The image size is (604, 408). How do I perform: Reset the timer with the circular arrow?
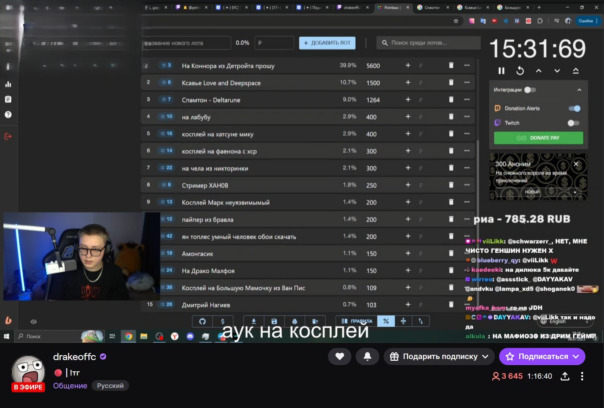point(521,71)
